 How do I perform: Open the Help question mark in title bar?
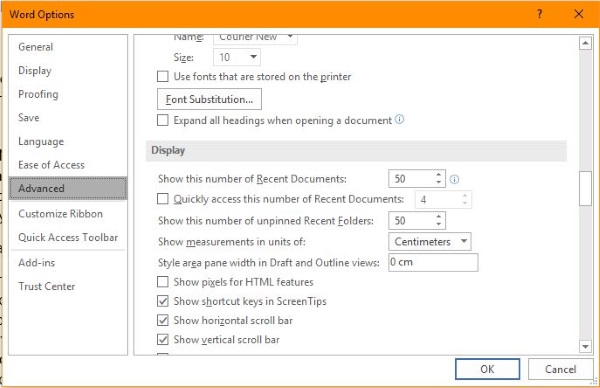pyautogui.click(x=540, y=14)
